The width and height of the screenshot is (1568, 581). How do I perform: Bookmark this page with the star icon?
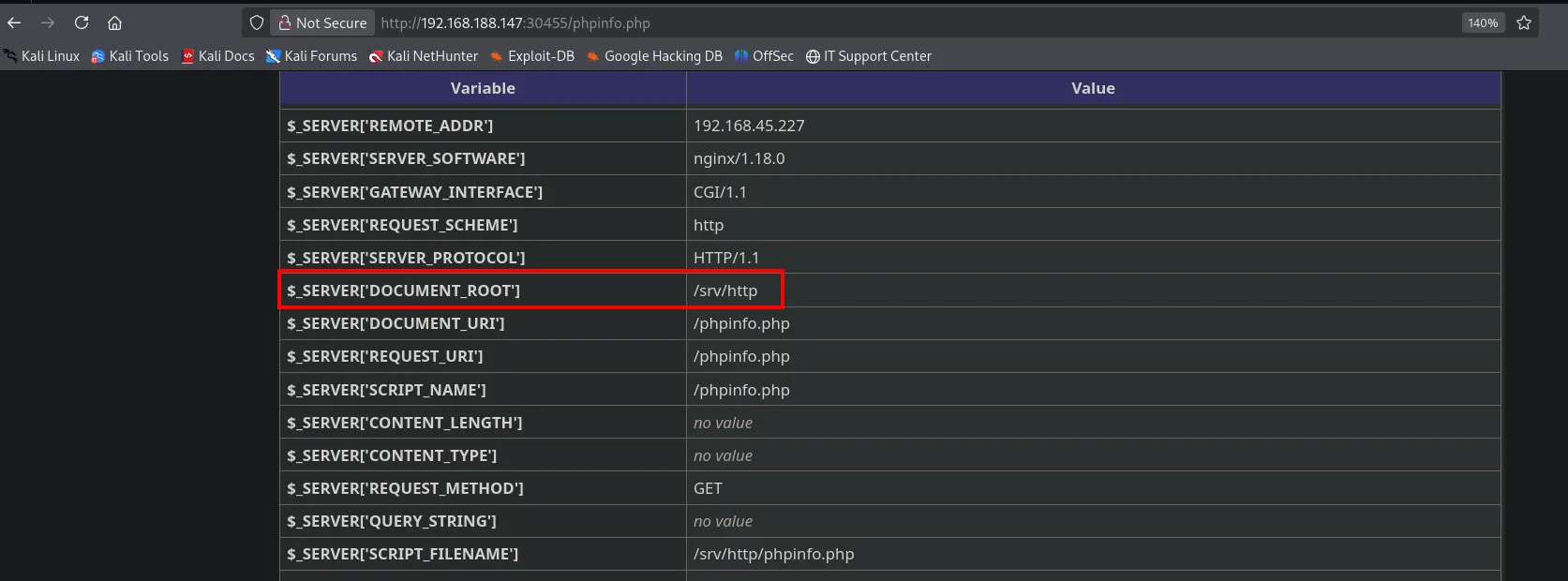1524,22
